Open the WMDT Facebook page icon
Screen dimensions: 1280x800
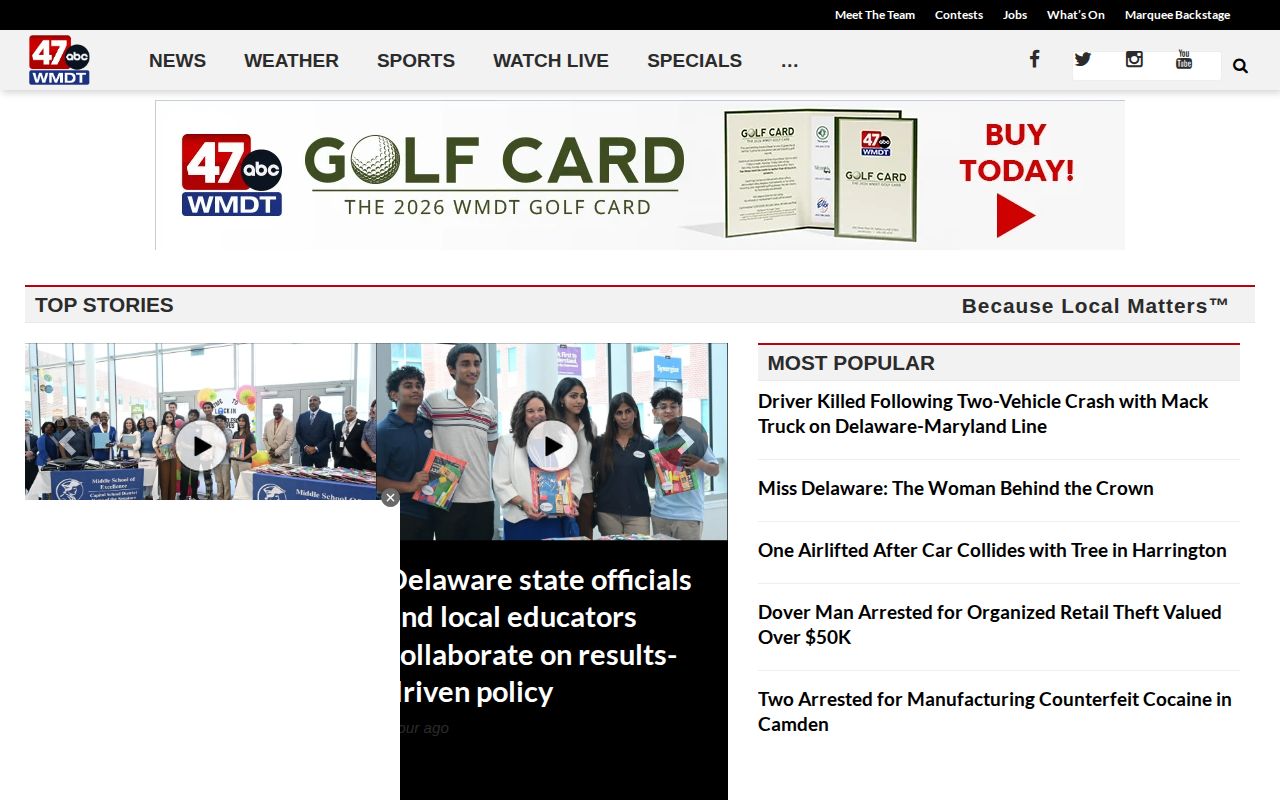[x=1034, y=59]
